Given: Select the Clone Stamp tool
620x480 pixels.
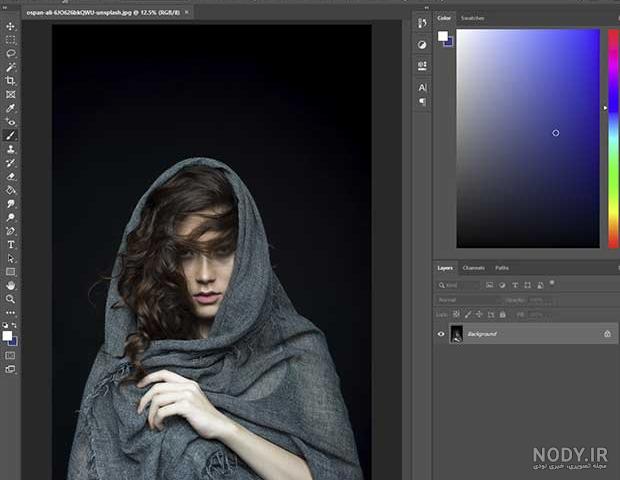Looking at the screenshot, I should tap(11, 149).
